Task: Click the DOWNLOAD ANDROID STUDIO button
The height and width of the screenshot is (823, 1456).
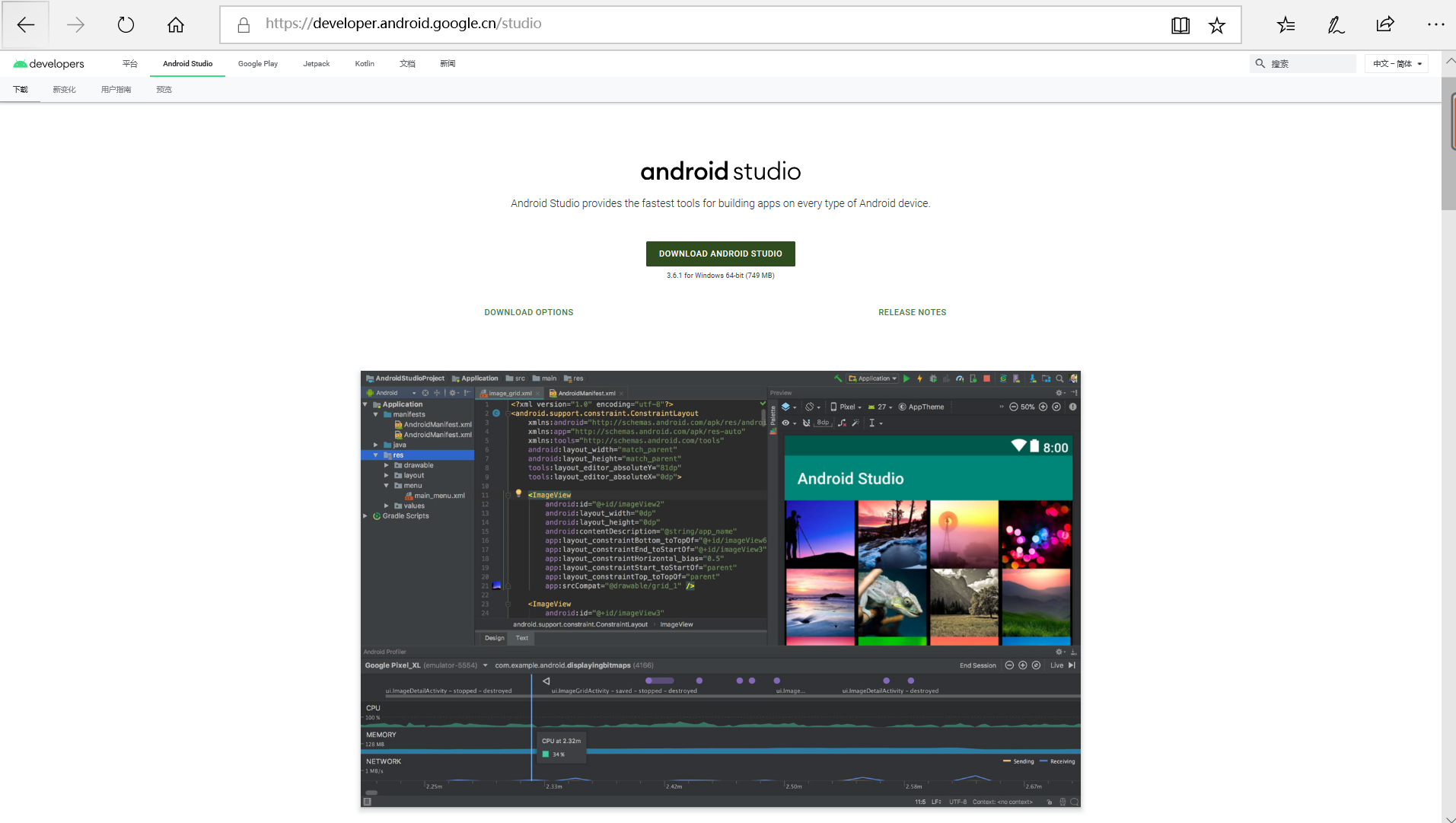Action: [x=720, y=254]
